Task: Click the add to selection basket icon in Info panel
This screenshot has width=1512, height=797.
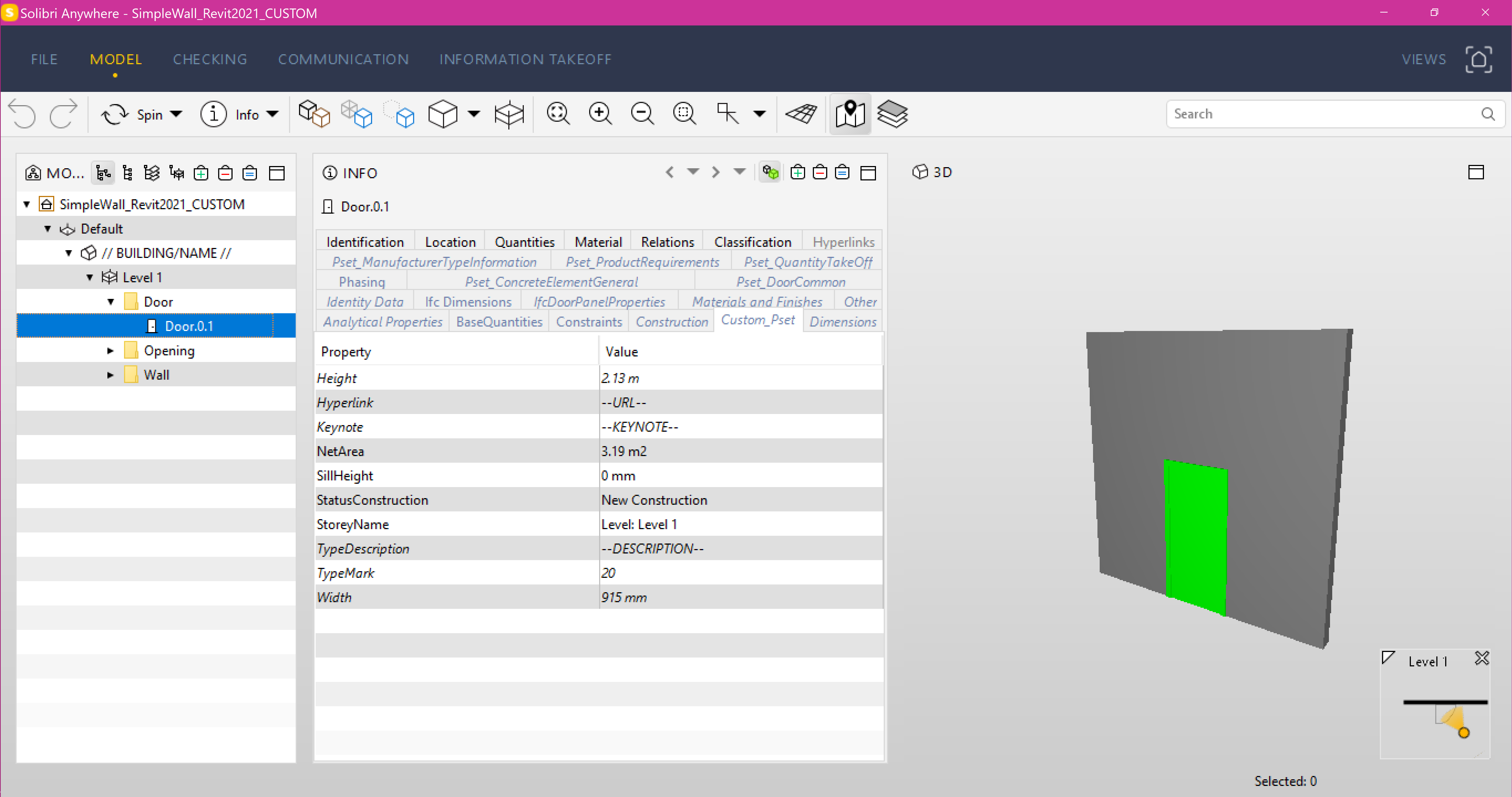Action: (x=797, y=173)
